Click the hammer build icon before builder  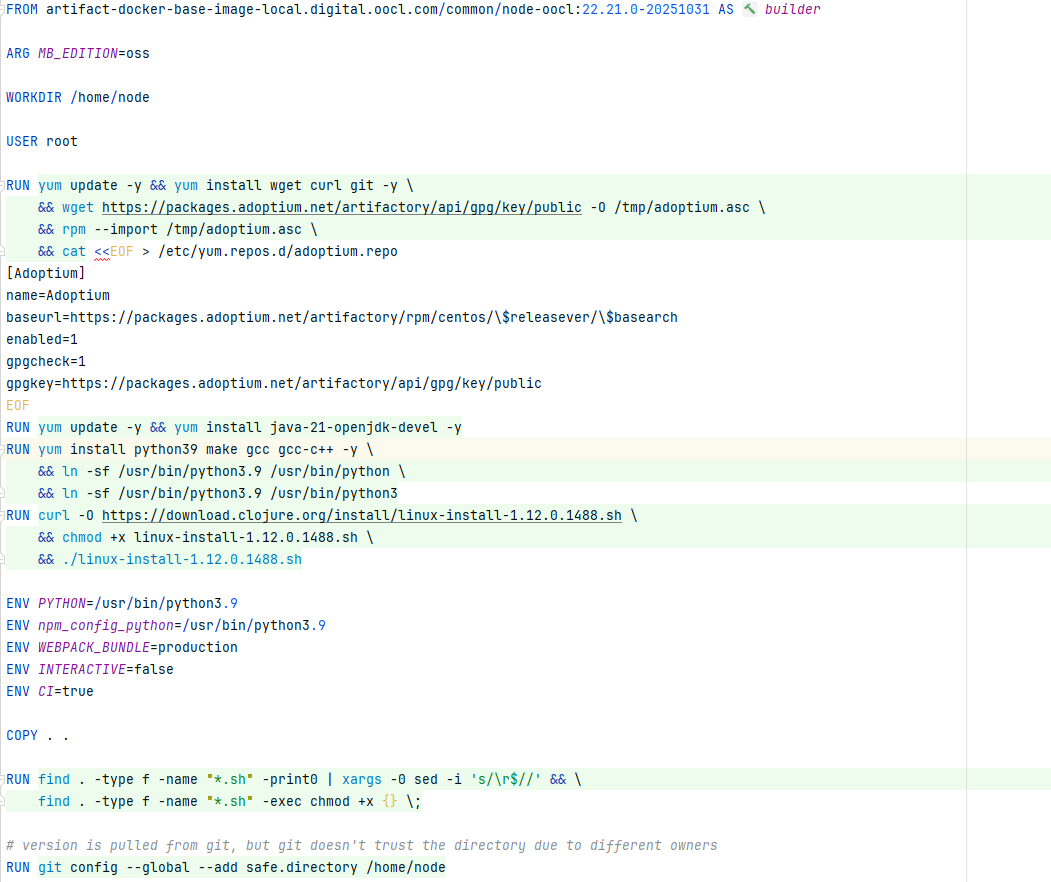750,9
